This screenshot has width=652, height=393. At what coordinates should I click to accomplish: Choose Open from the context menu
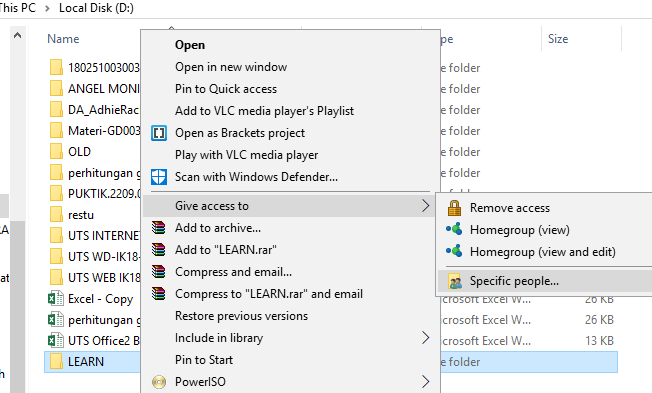click(190, 45)
